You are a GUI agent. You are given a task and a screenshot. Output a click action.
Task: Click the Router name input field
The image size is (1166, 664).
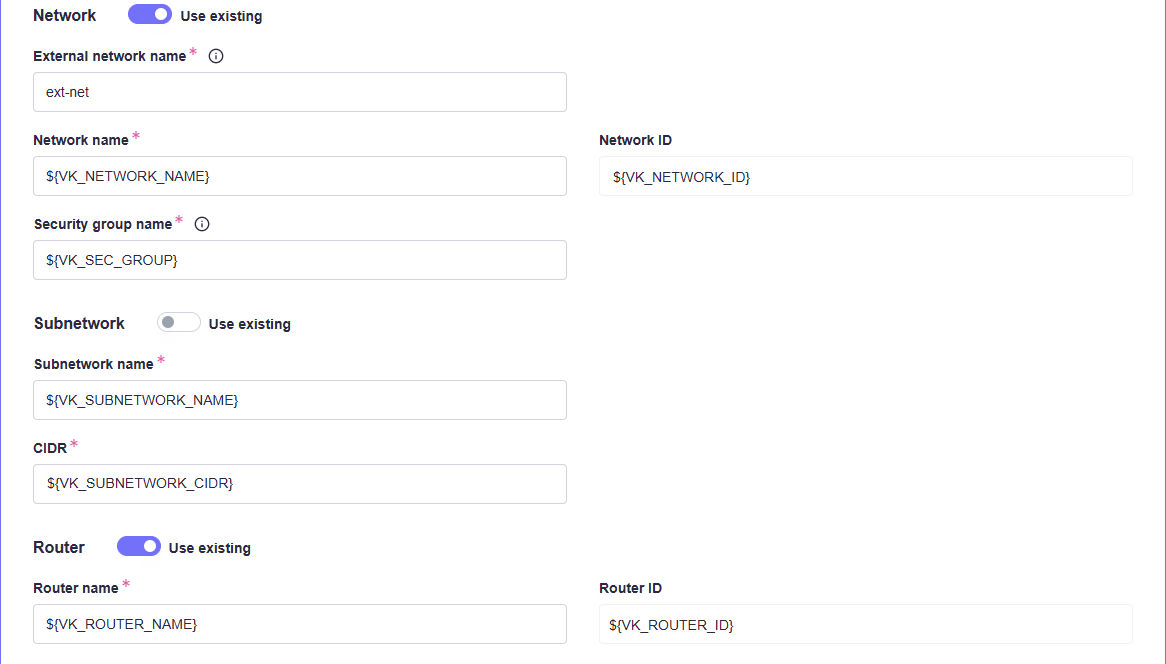300,624
